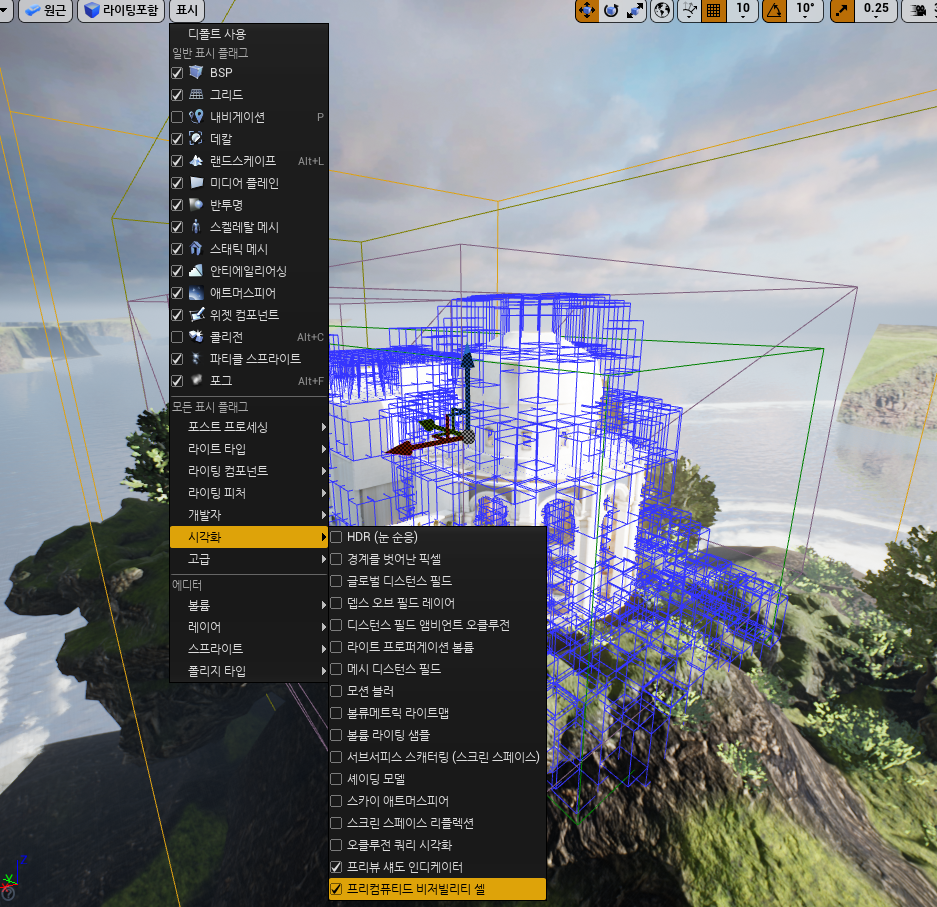Toggle surface snapping icon

click(690, 10)
